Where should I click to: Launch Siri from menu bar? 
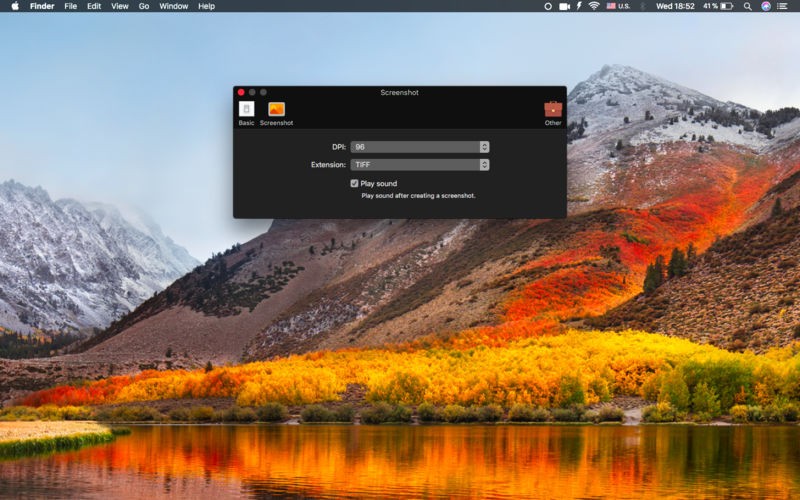tap(766, 6)
